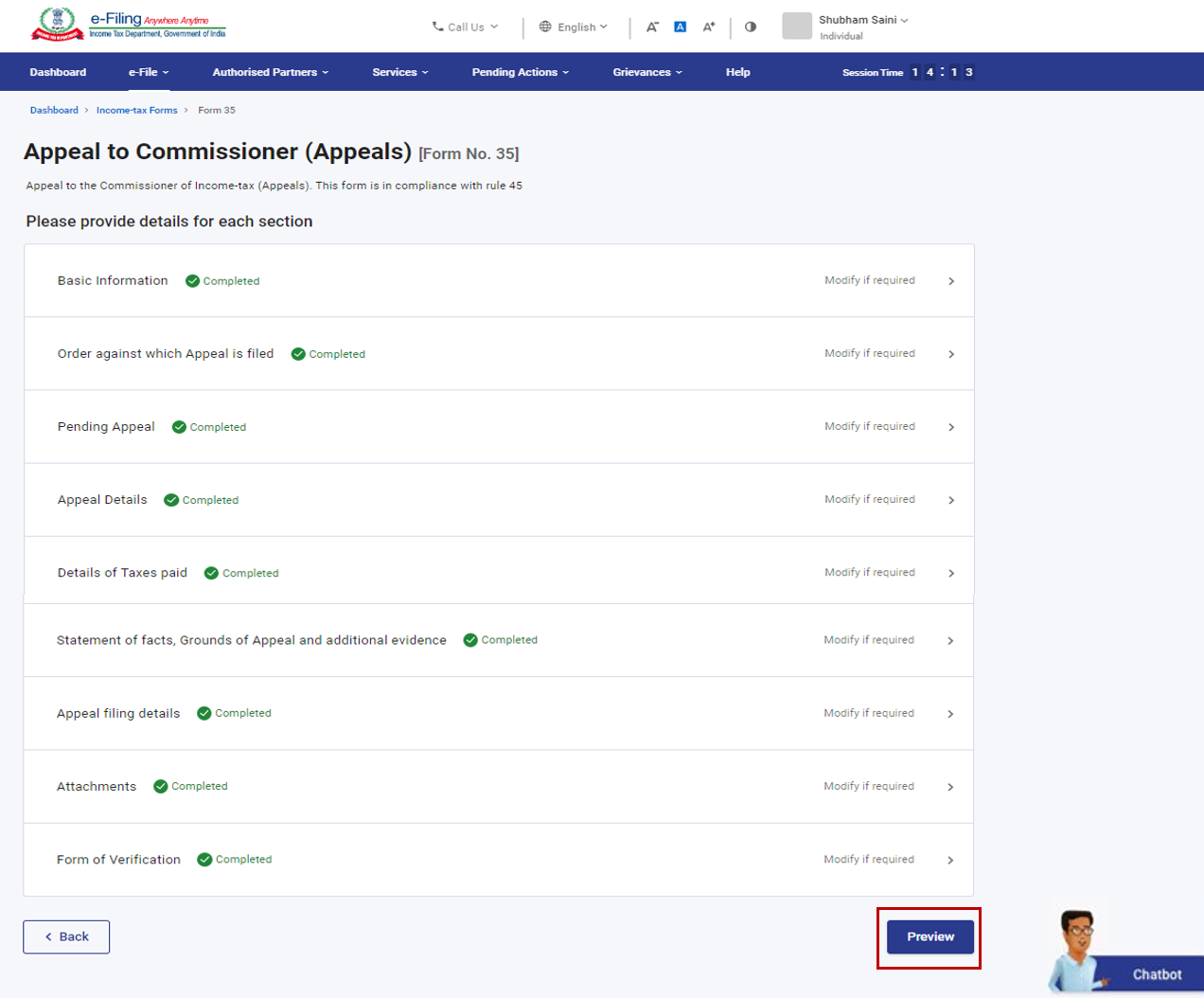Open the e-File menu

[x=149, y=72]
